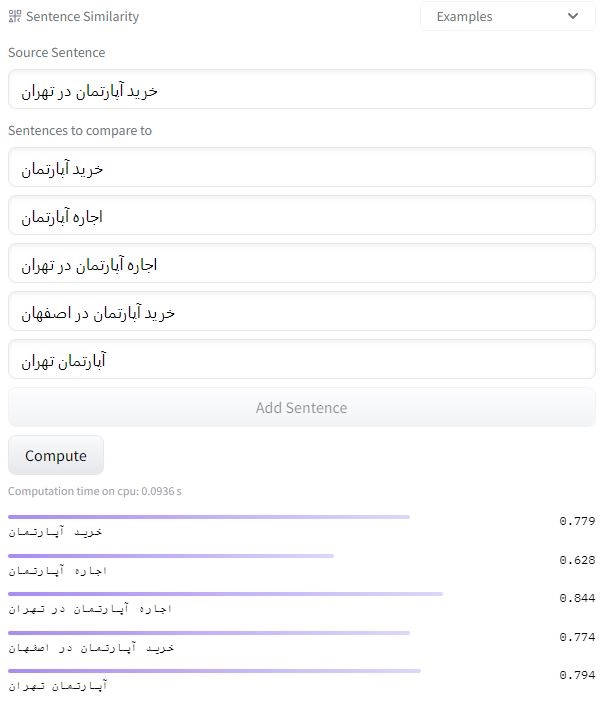Viewport: 610px width, 707px height.
Task: Click the result bar with 0.774
Action: coord(209,633)
